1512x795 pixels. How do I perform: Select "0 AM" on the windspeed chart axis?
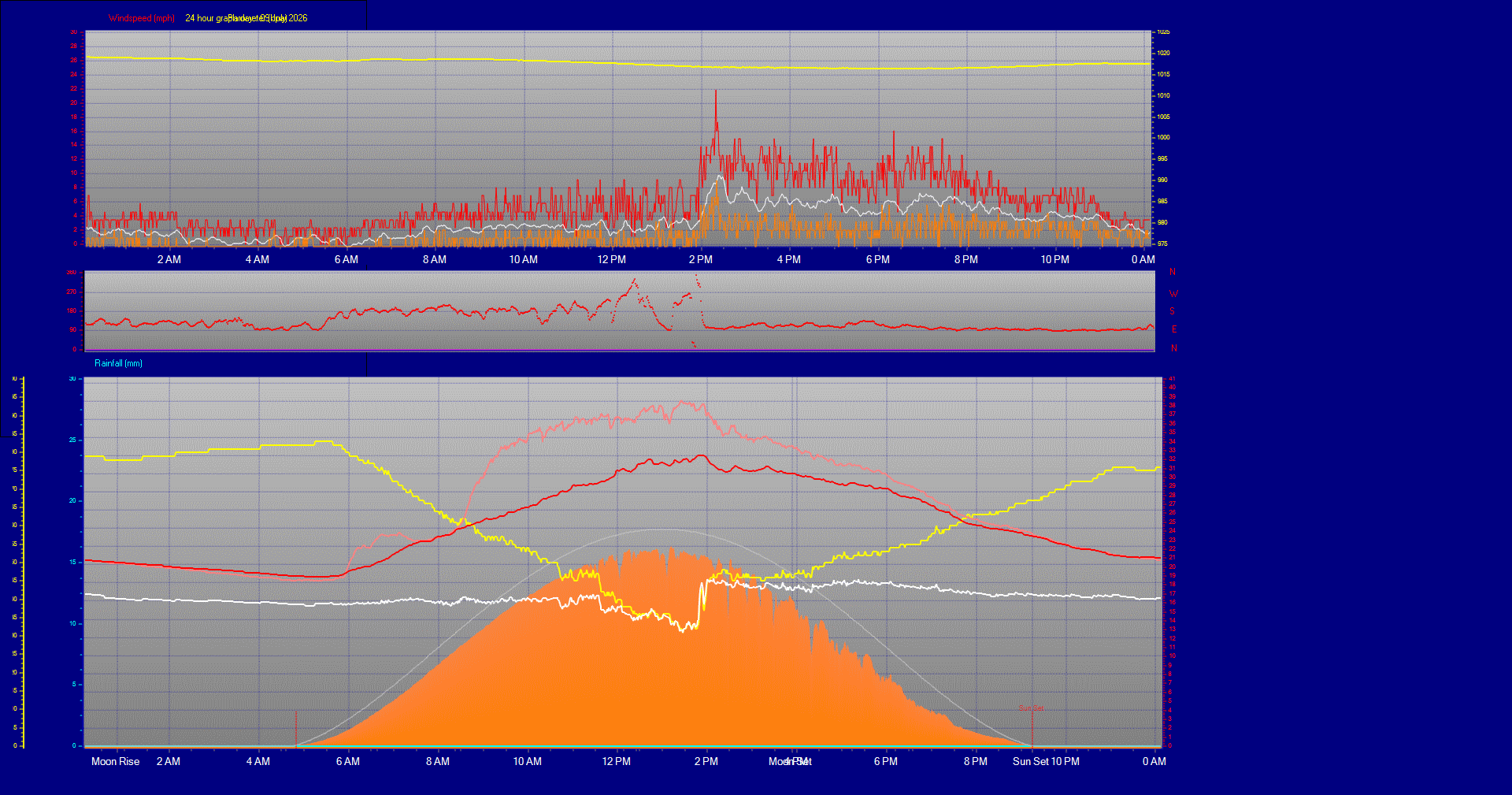tap(1143, 259)
